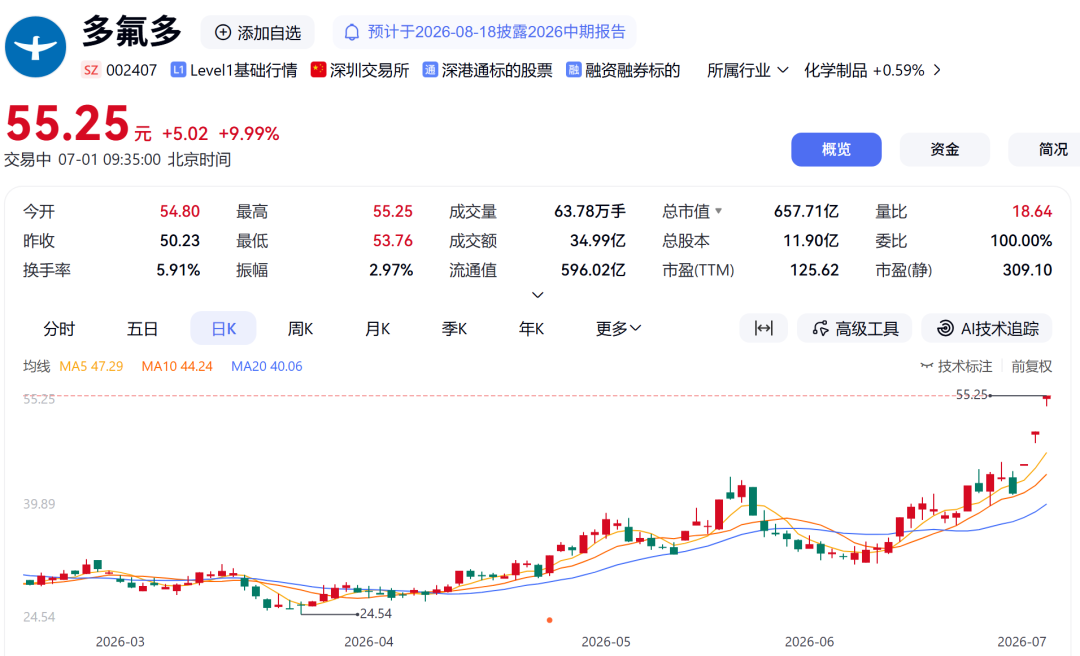Switch to the 月K chart tab
The width and height of the screenshot is (1080, 656).
(377, 329)
